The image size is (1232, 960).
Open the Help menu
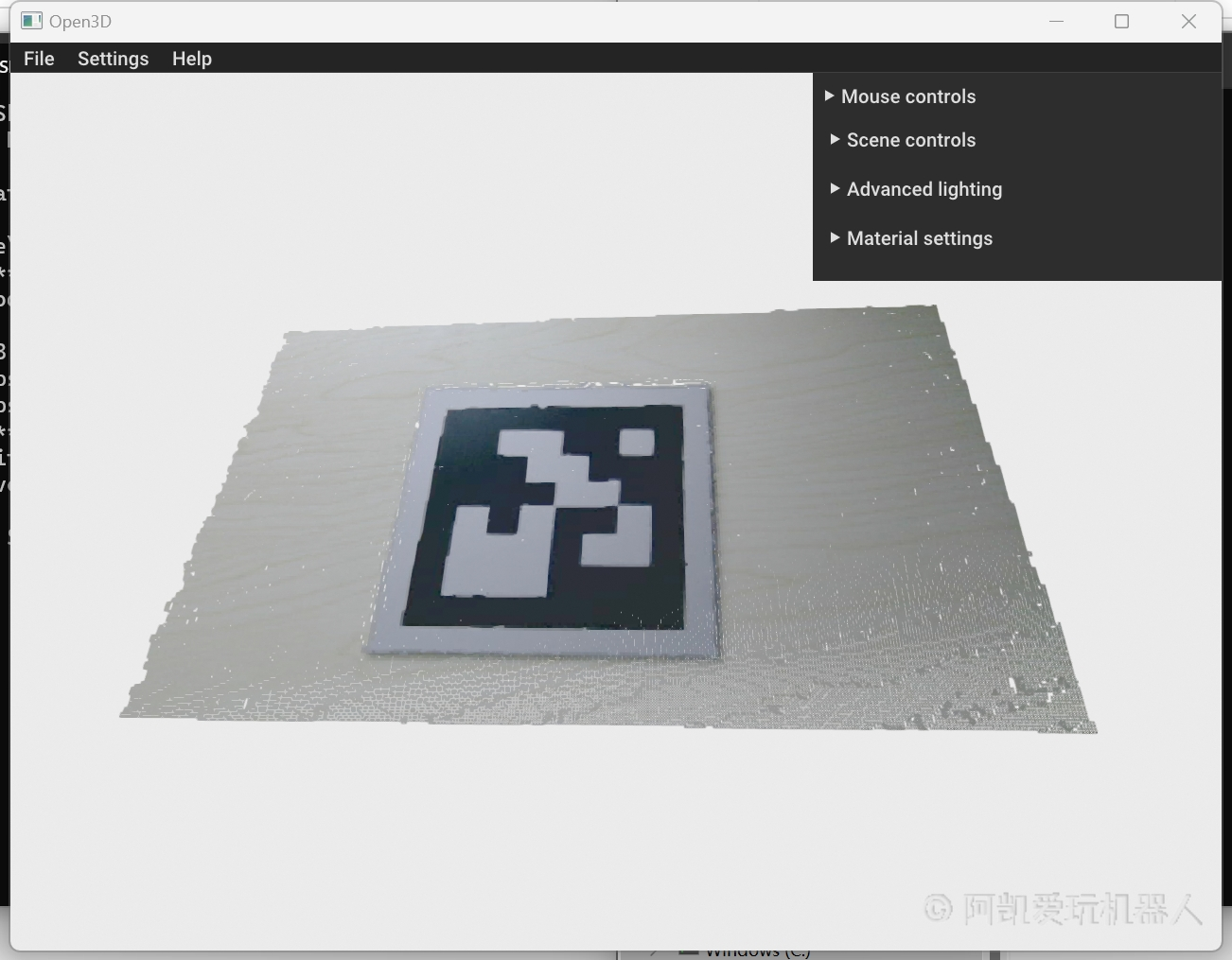tap(191, 59)
